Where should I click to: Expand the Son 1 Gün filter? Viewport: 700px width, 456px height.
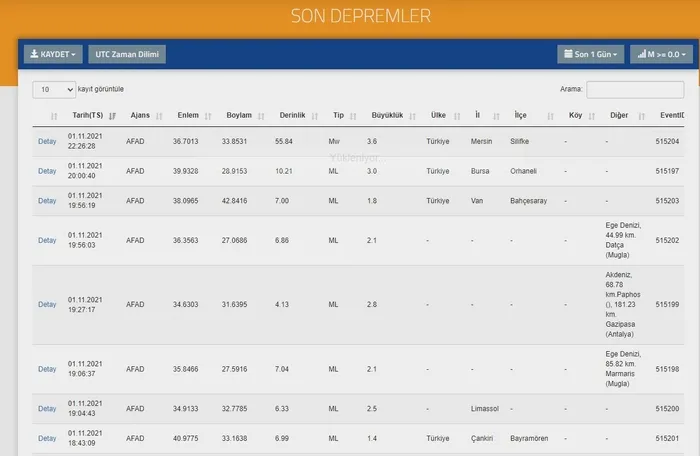pos(590,54)
